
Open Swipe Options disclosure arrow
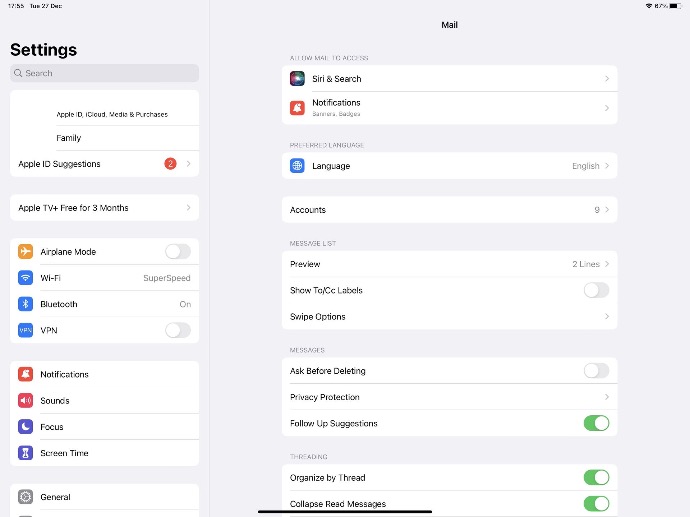[606, 317]
